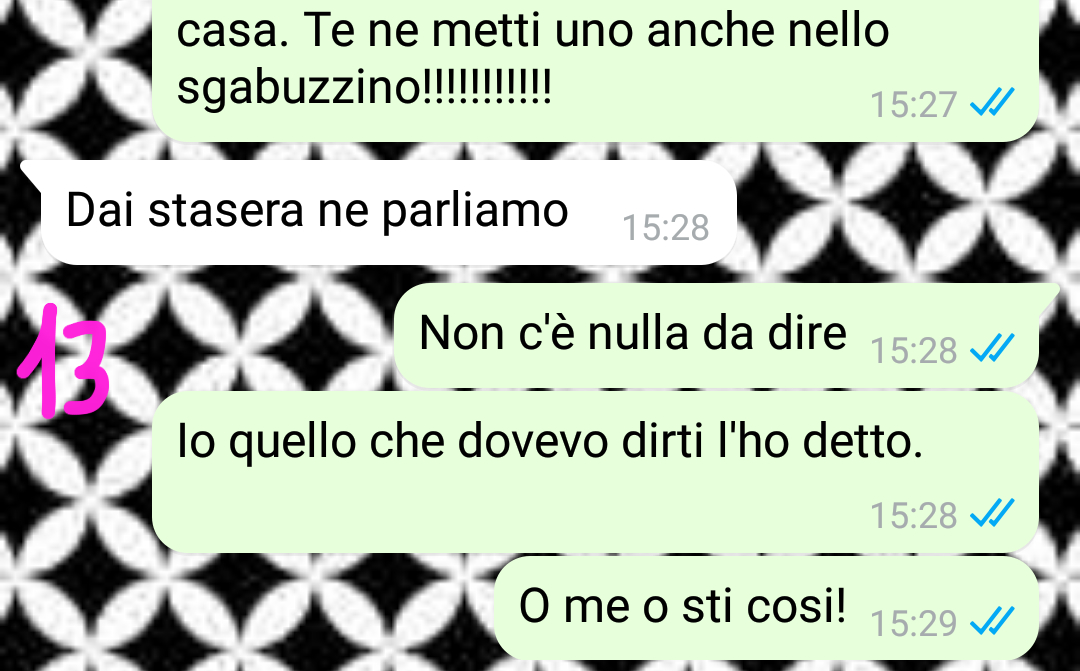Click the word 'parliamo' in white bubble
Viewport: 1080px width, 671px height.
[x=475, y=211]
